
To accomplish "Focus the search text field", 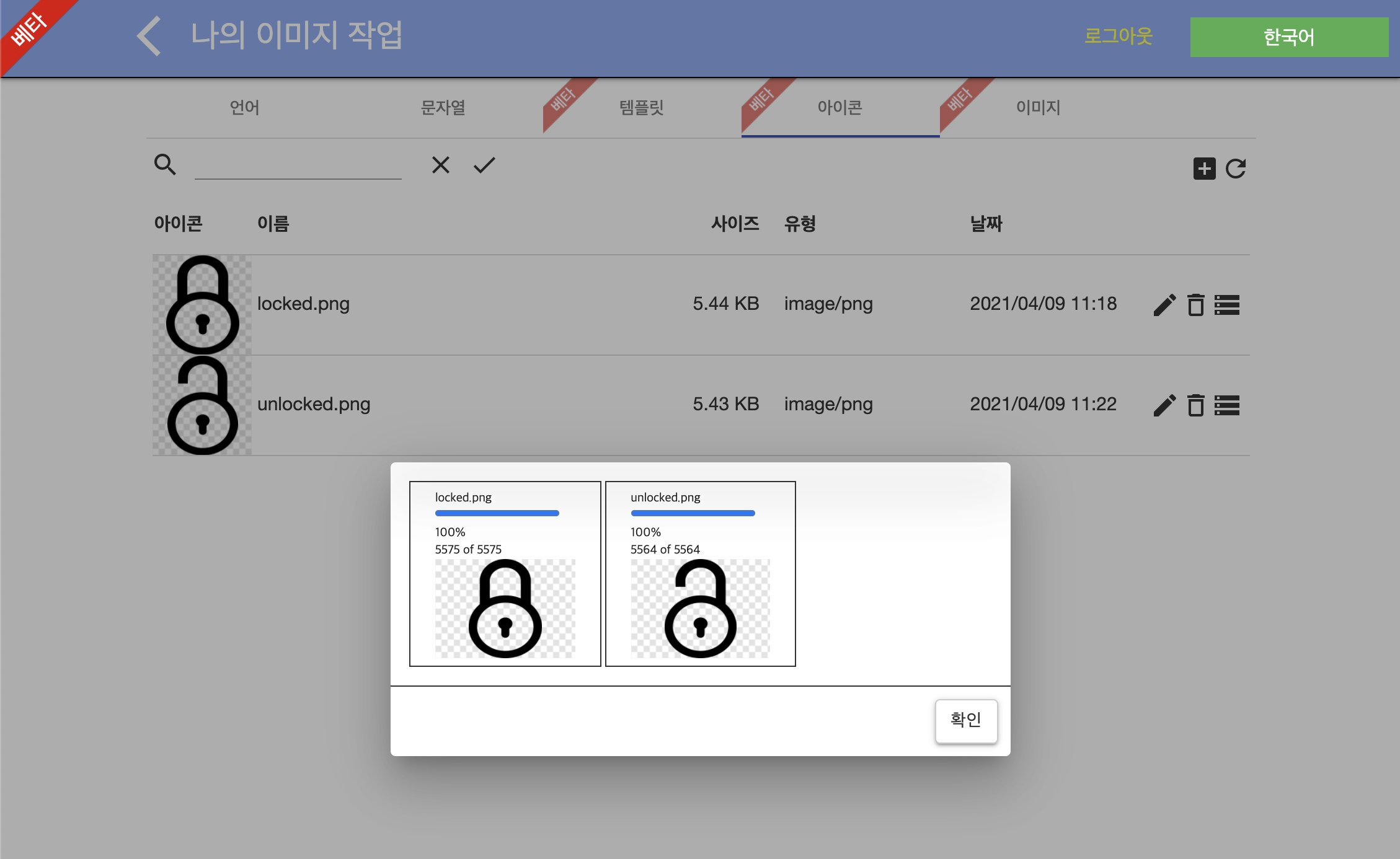I will click(x=298, y=166).
